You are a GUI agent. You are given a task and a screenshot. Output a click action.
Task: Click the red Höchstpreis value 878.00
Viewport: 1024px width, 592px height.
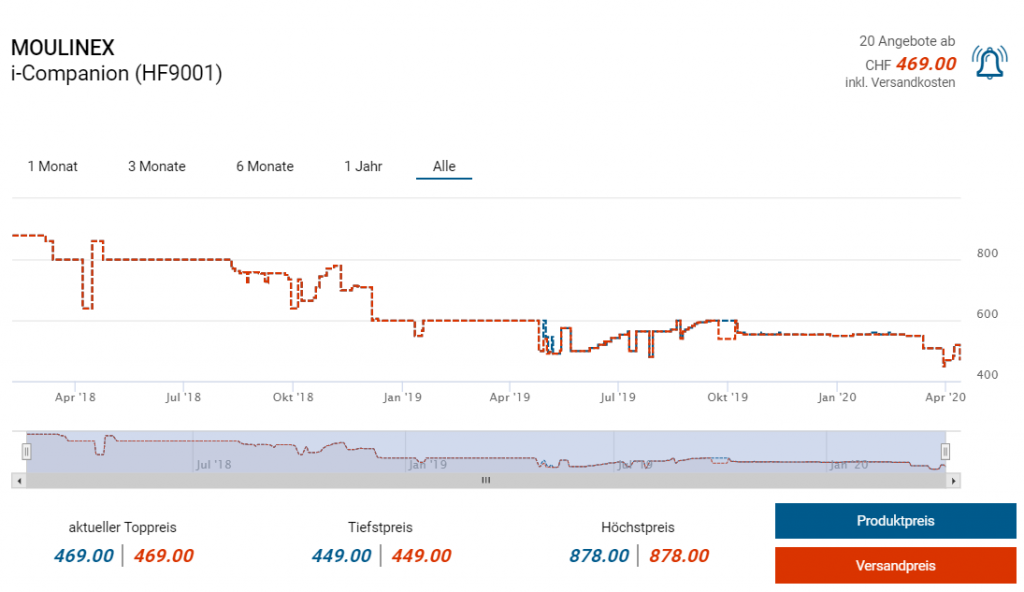tap(679, 556)
